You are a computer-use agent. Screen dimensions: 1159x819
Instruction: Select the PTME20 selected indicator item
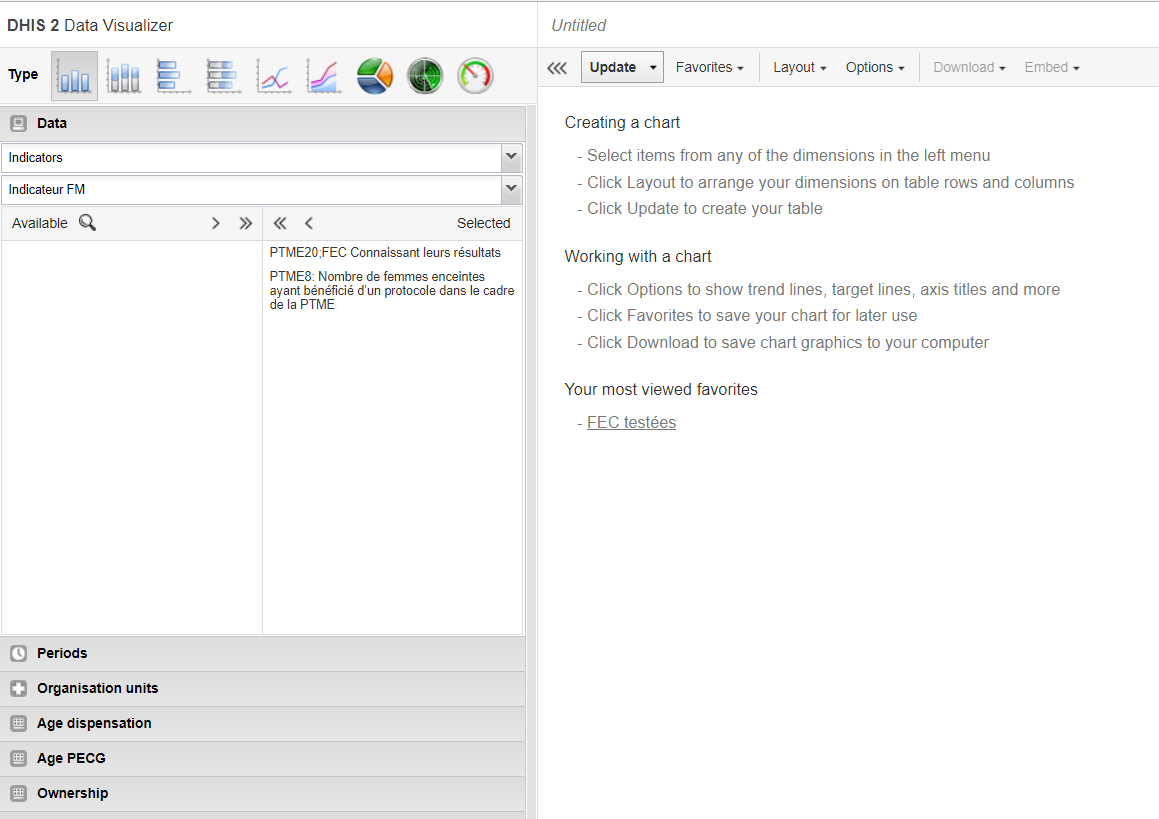pos(385,253)
